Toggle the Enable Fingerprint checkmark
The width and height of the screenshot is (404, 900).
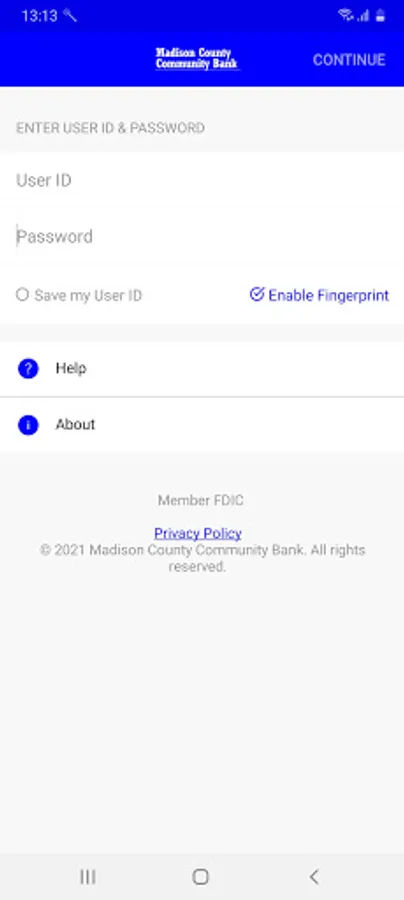[257, 294]
